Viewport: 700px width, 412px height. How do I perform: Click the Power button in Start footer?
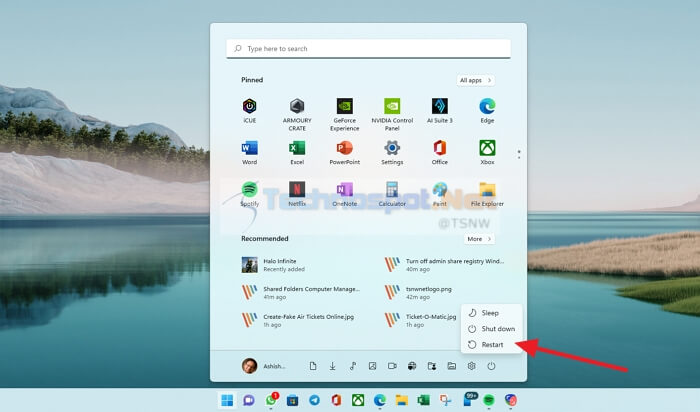(491, 366)
